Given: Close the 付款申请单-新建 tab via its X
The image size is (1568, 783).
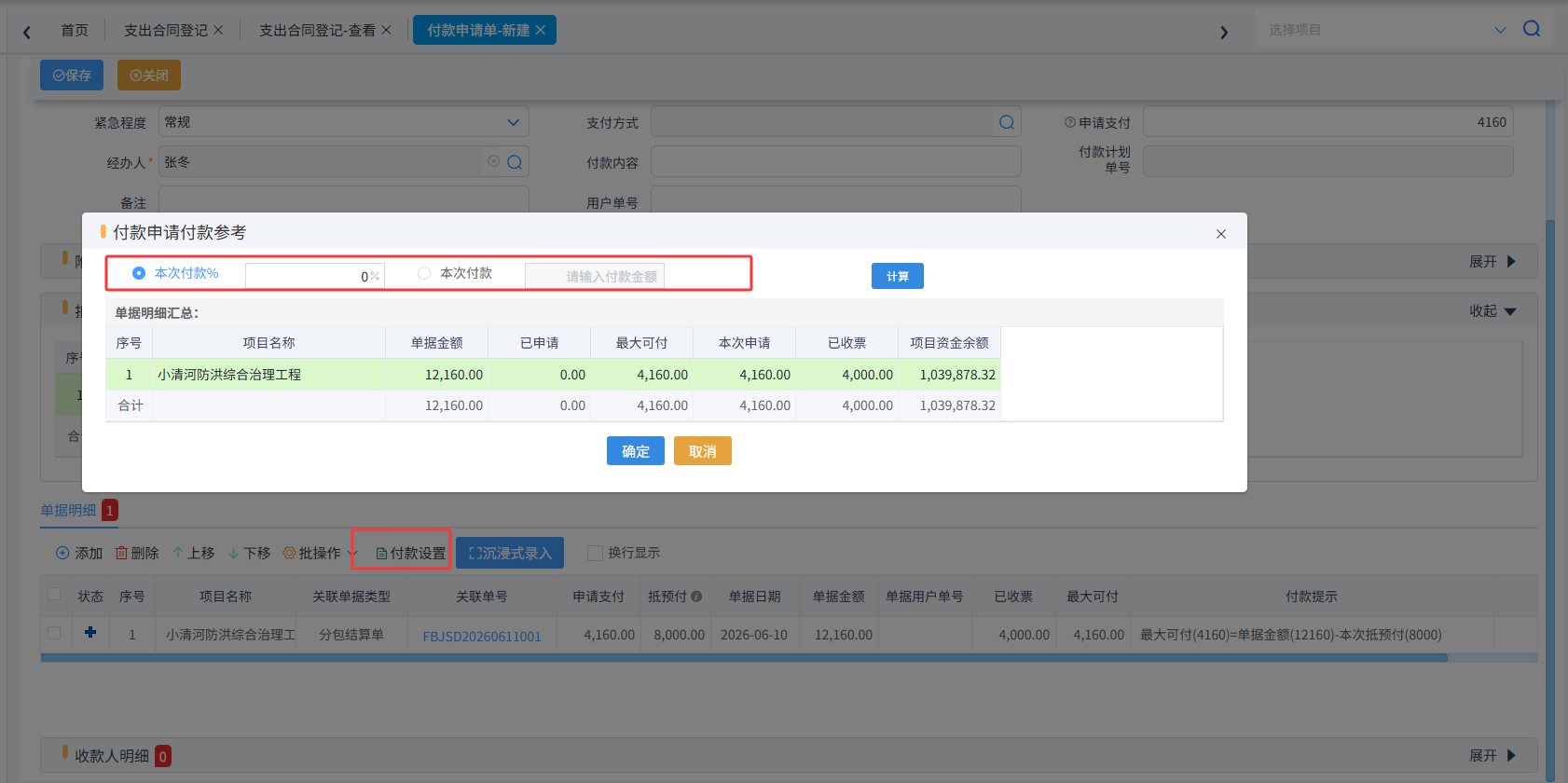Looking at the screenshot, I should 540,30.
